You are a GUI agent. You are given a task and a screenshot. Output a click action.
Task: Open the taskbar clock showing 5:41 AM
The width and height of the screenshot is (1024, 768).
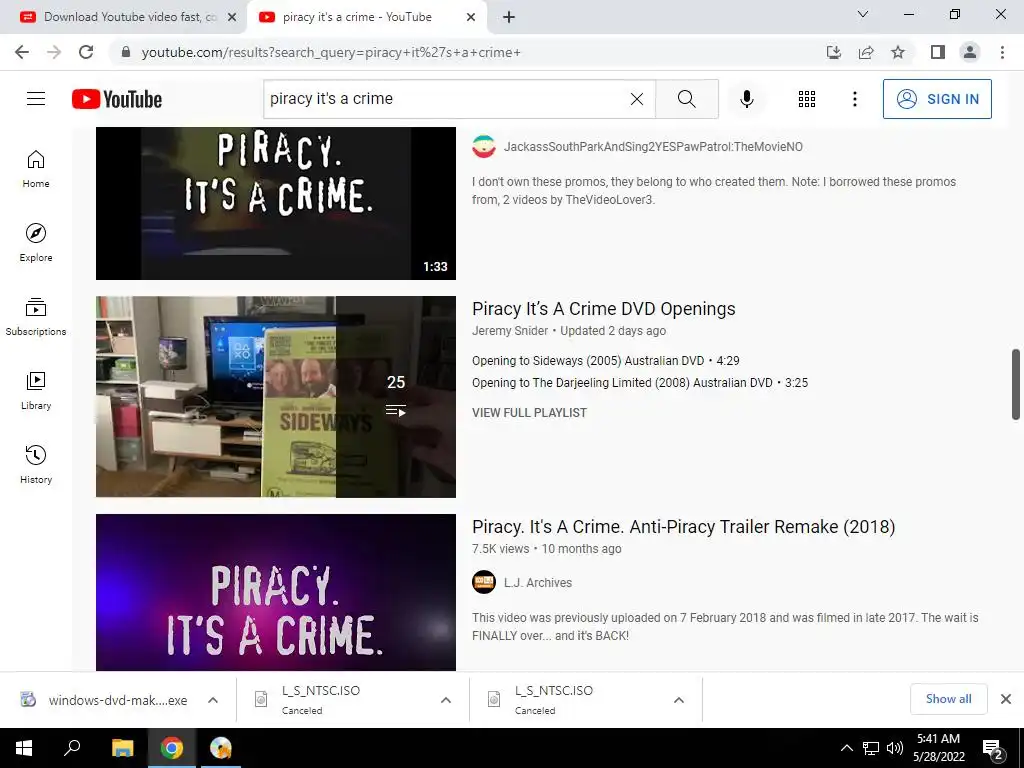click(938, 748)
